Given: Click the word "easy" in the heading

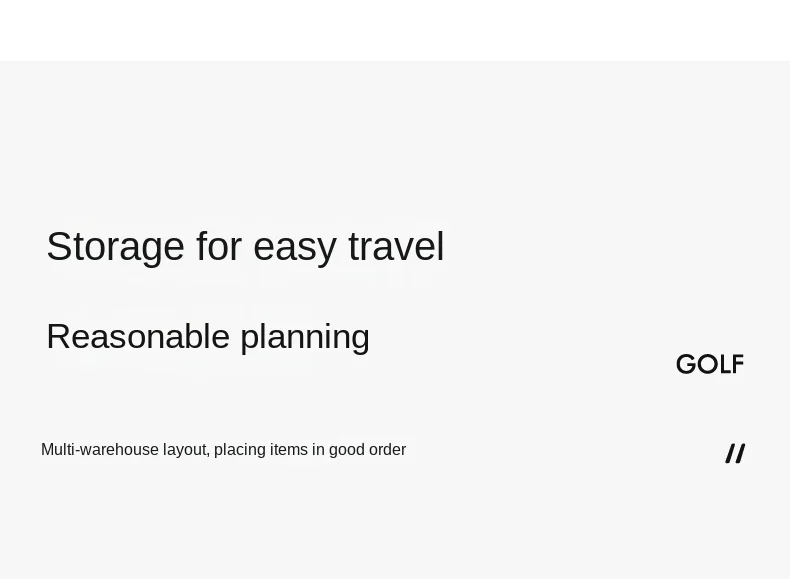Looking at the screenshot, I should pos(295,249).
